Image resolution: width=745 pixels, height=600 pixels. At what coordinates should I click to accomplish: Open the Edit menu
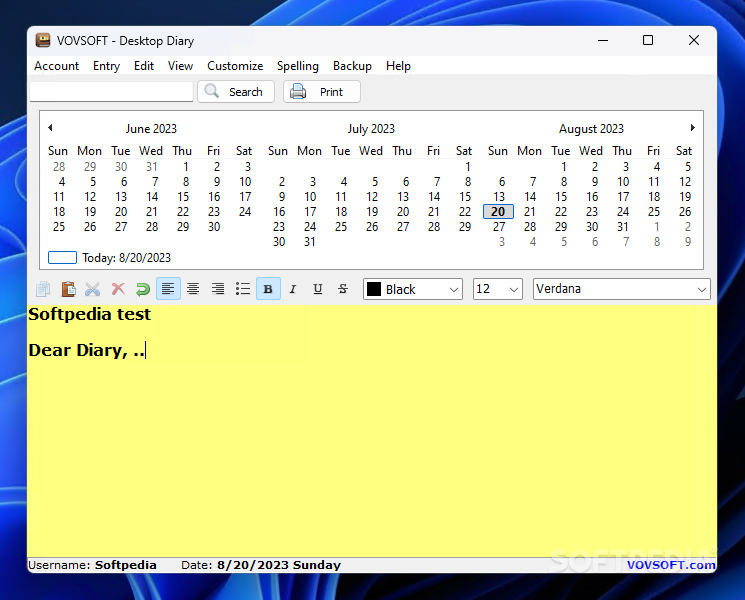point(144,66)
